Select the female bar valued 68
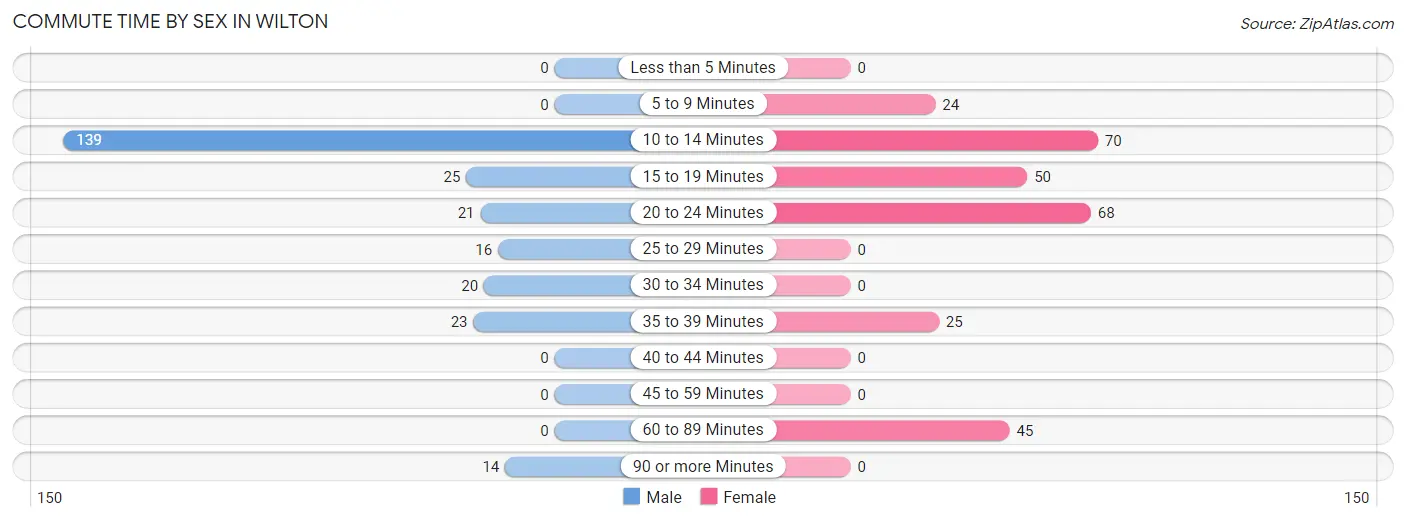The height and width of the screenshot is (522, 1406). pos(932,213)
